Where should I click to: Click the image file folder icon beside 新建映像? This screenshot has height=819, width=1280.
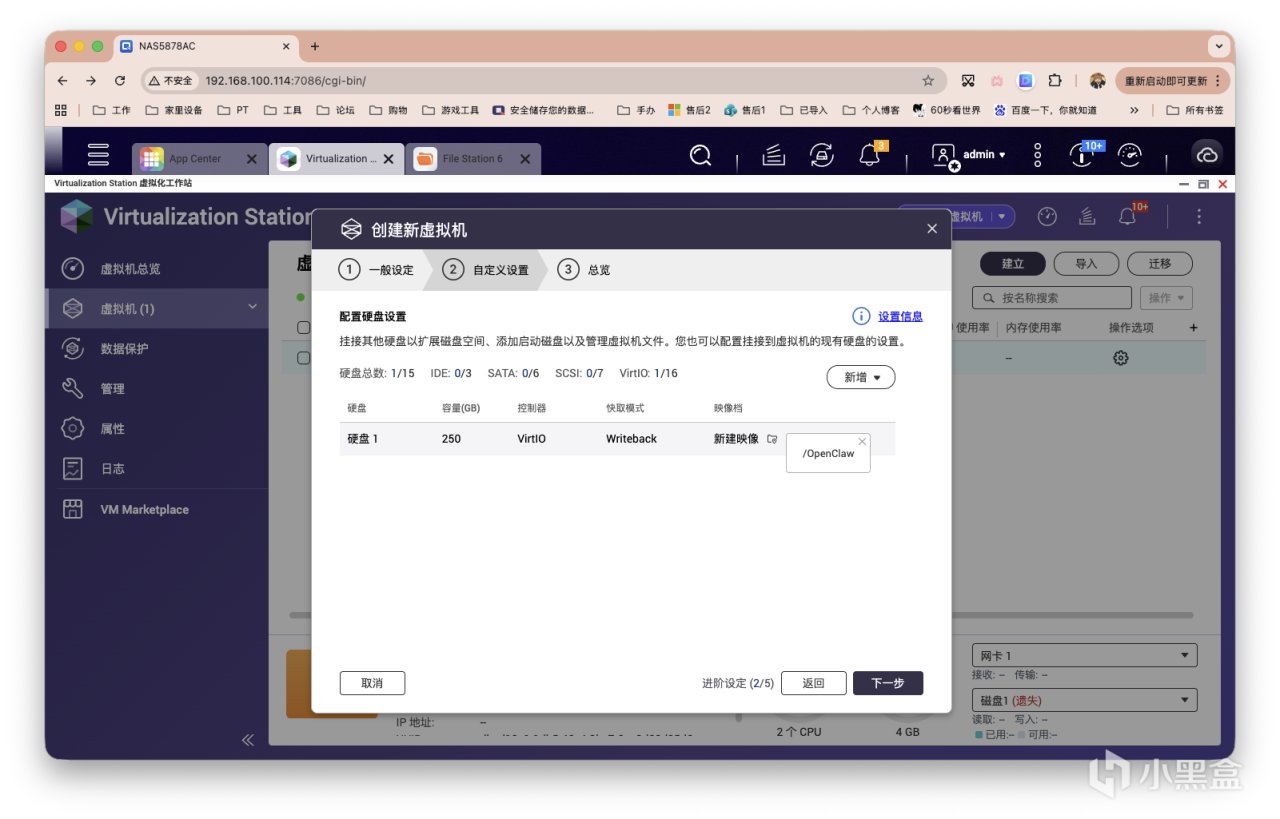772,439
